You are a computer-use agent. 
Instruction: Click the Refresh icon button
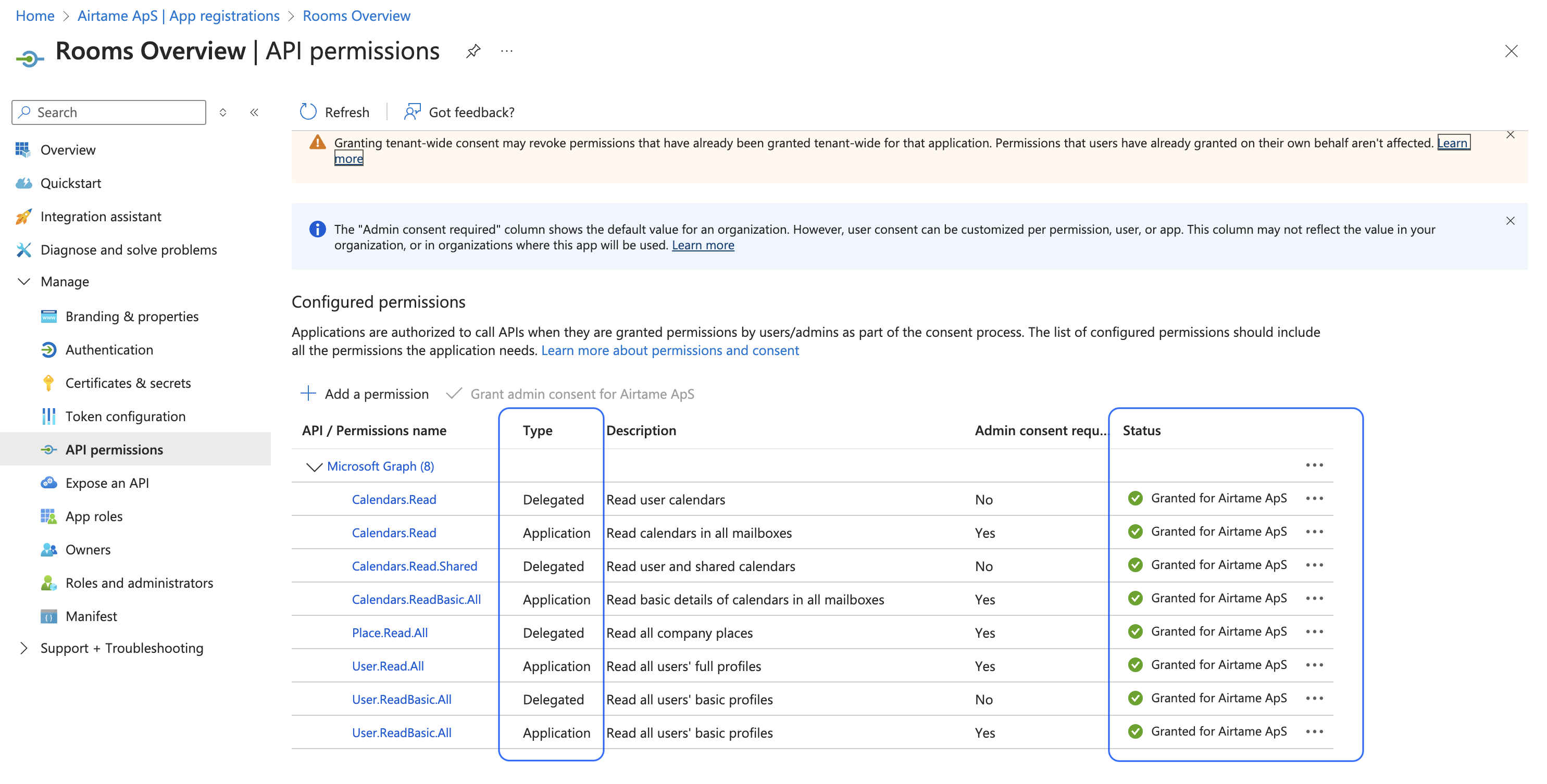point(308,112)
